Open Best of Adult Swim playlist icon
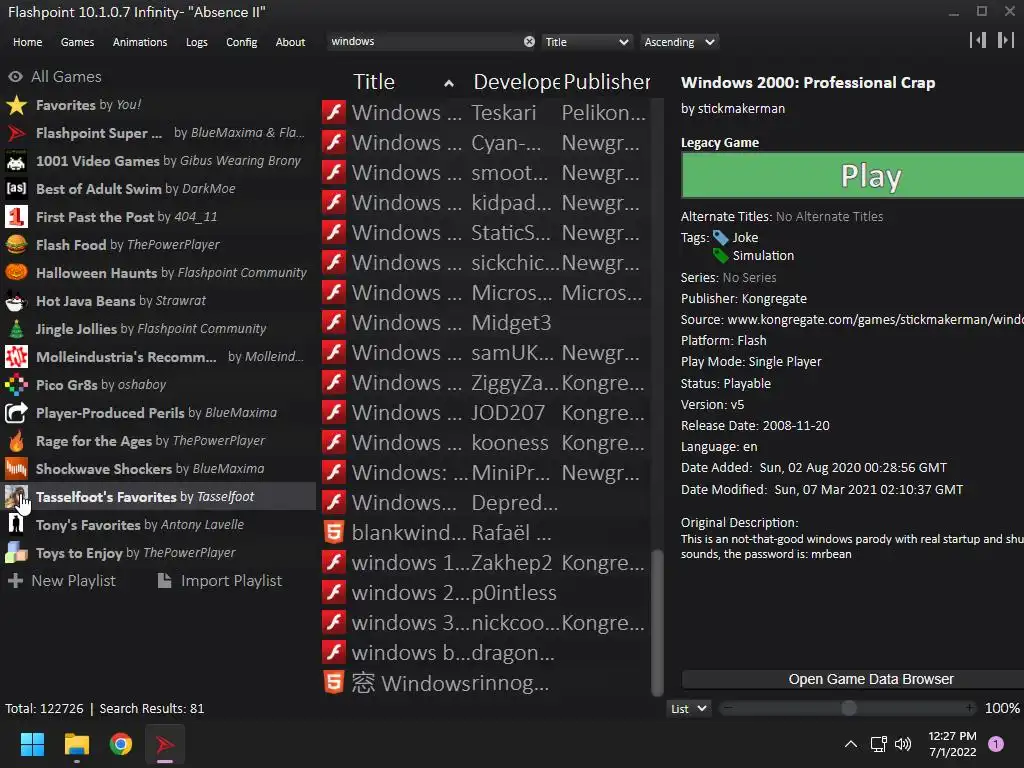Viewport: 1024px width, 768px height. coord(16,189)
